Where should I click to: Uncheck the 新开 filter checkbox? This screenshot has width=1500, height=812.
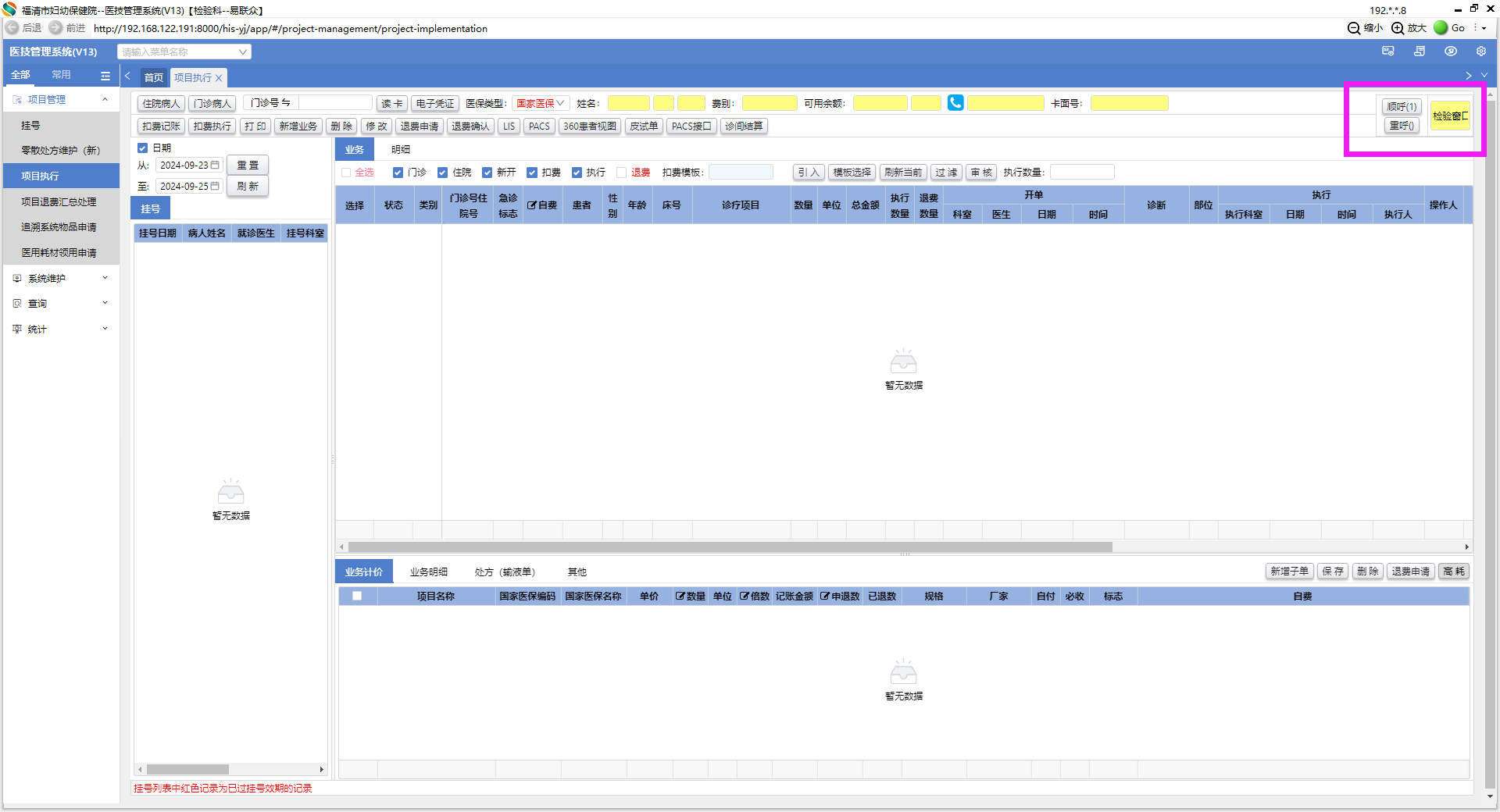[x=487, y=173]
